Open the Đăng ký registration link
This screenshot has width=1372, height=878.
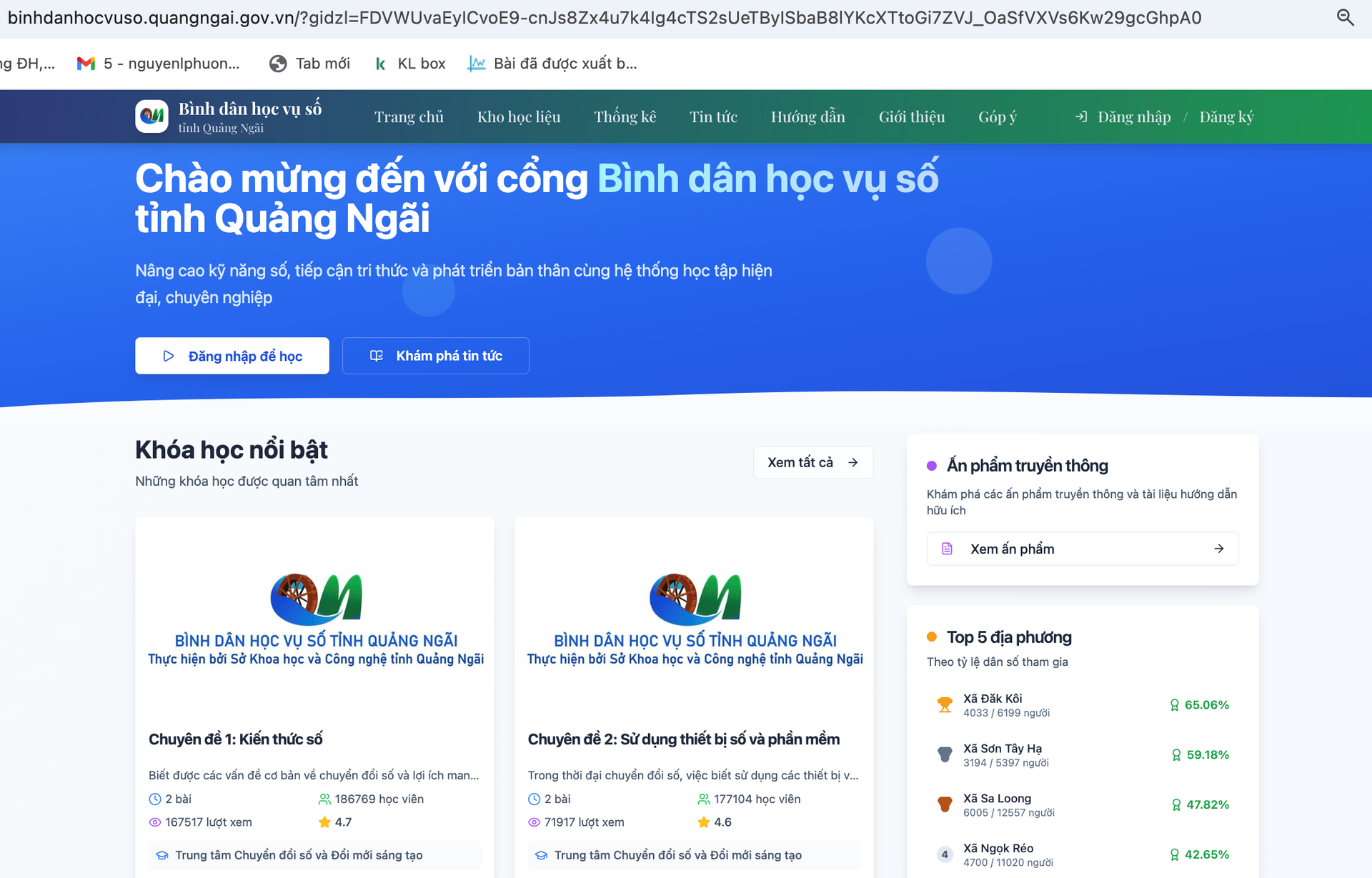coord(1227,116)
